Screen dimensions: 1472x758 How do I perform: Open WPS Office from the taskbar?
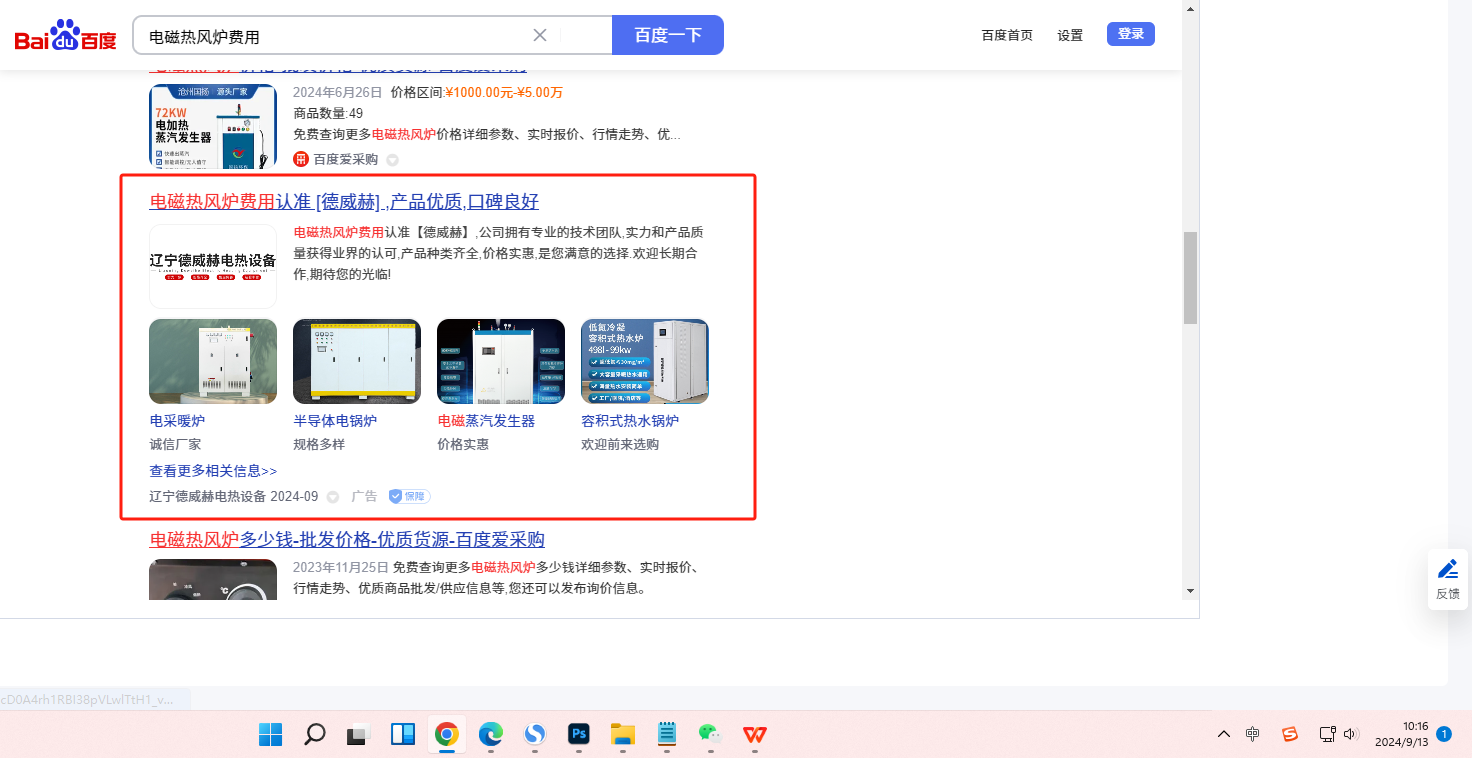pos(754,735)
